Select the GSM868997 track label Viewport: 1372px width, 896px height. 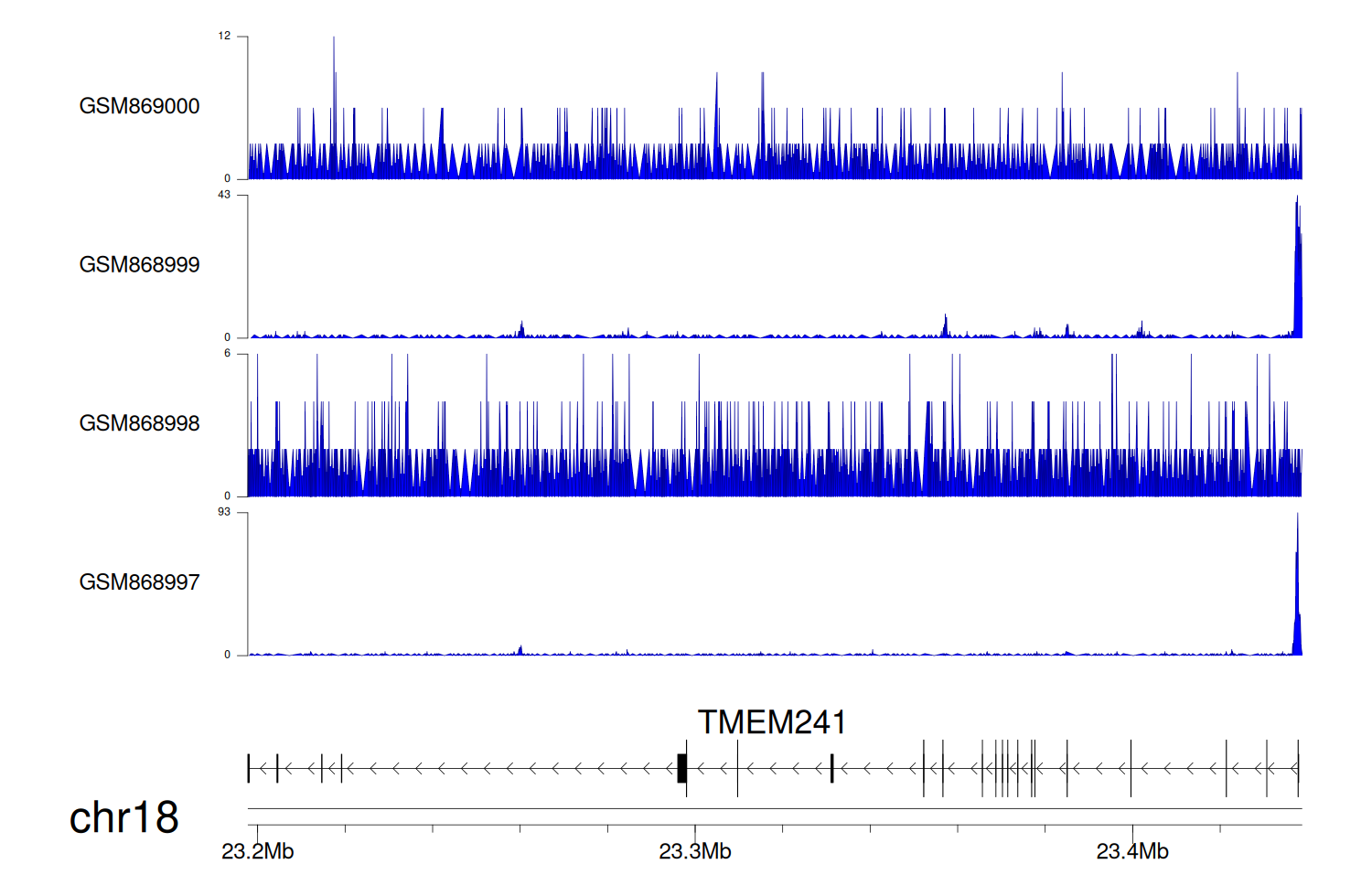click(x=139, y=582)
